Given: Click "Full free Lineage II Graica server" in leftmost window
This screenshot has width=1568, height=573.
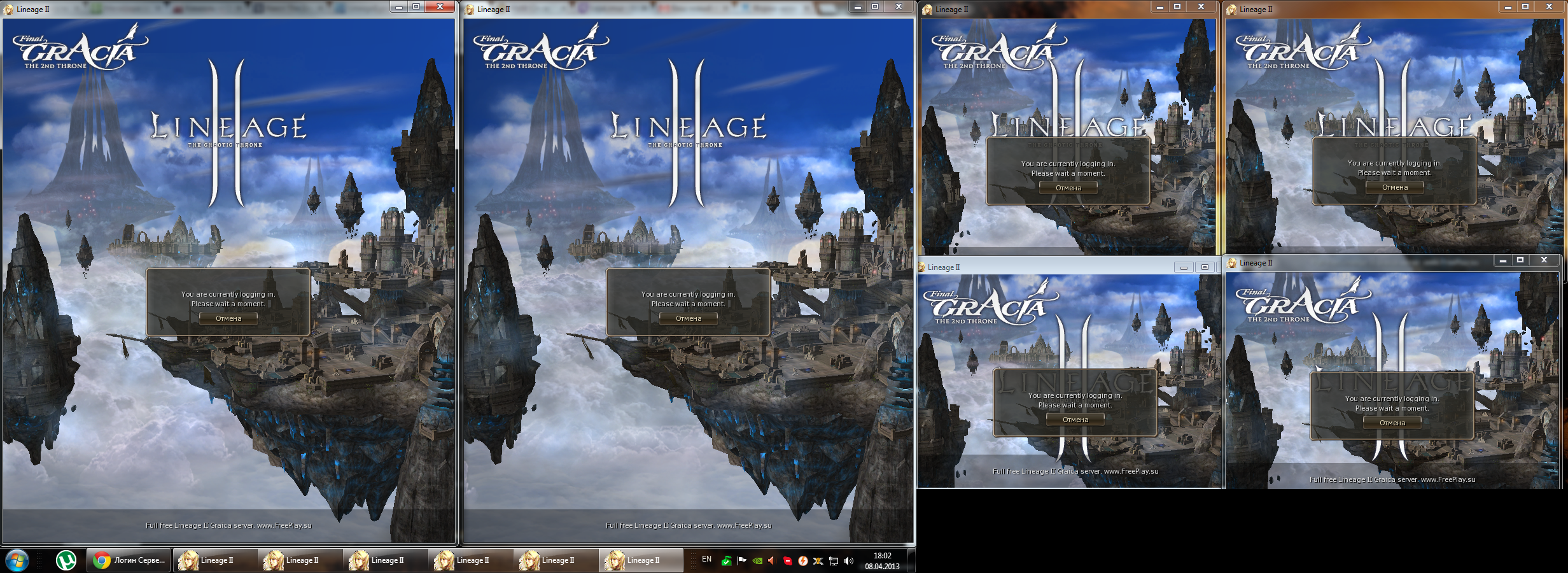Looking at the screenshot, I should 199,525.
